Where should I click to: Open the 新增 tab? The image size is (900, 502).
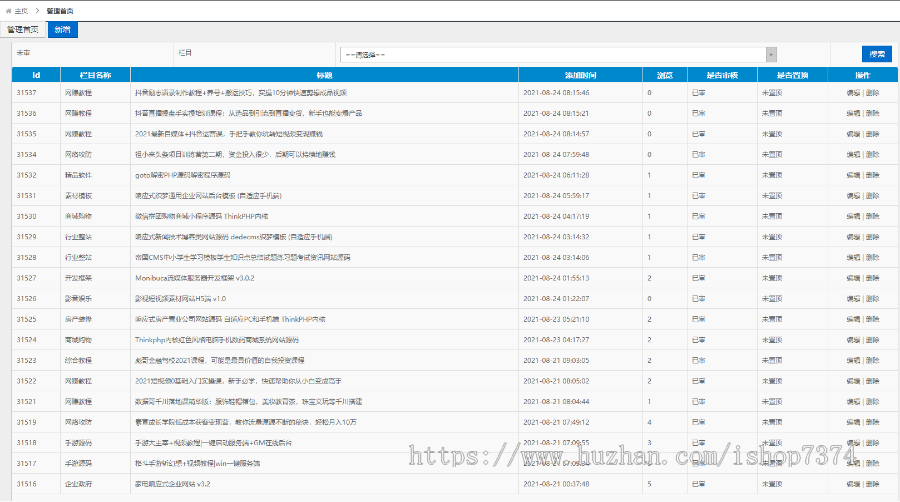coord(63,30)
